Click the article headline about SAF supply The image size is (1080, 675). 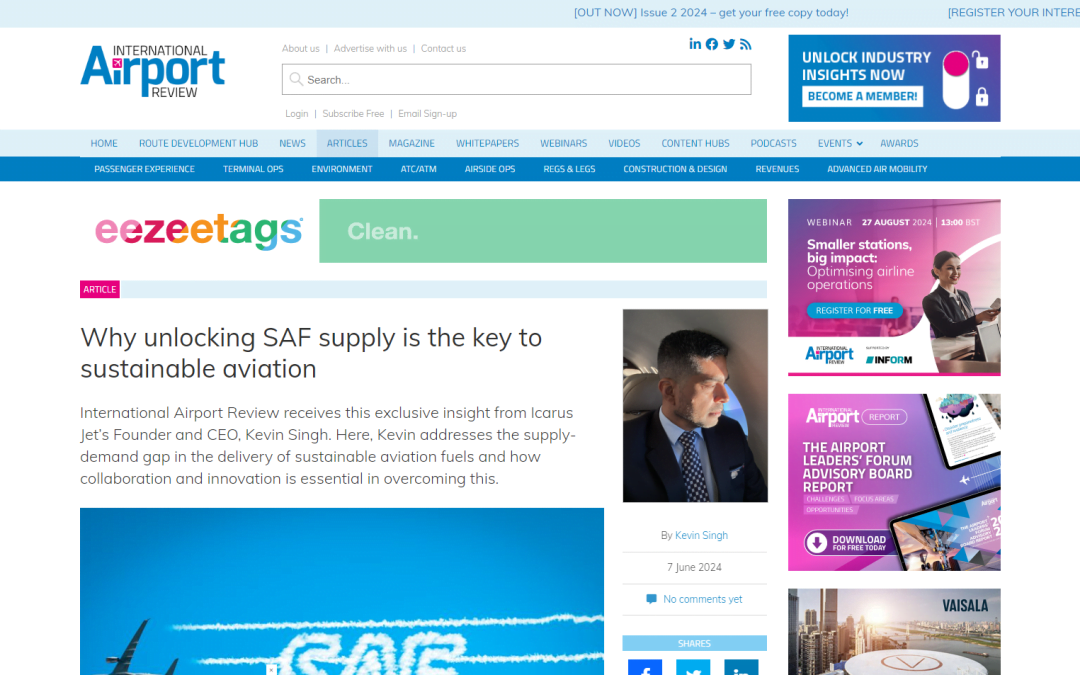[x=311, y=353]
